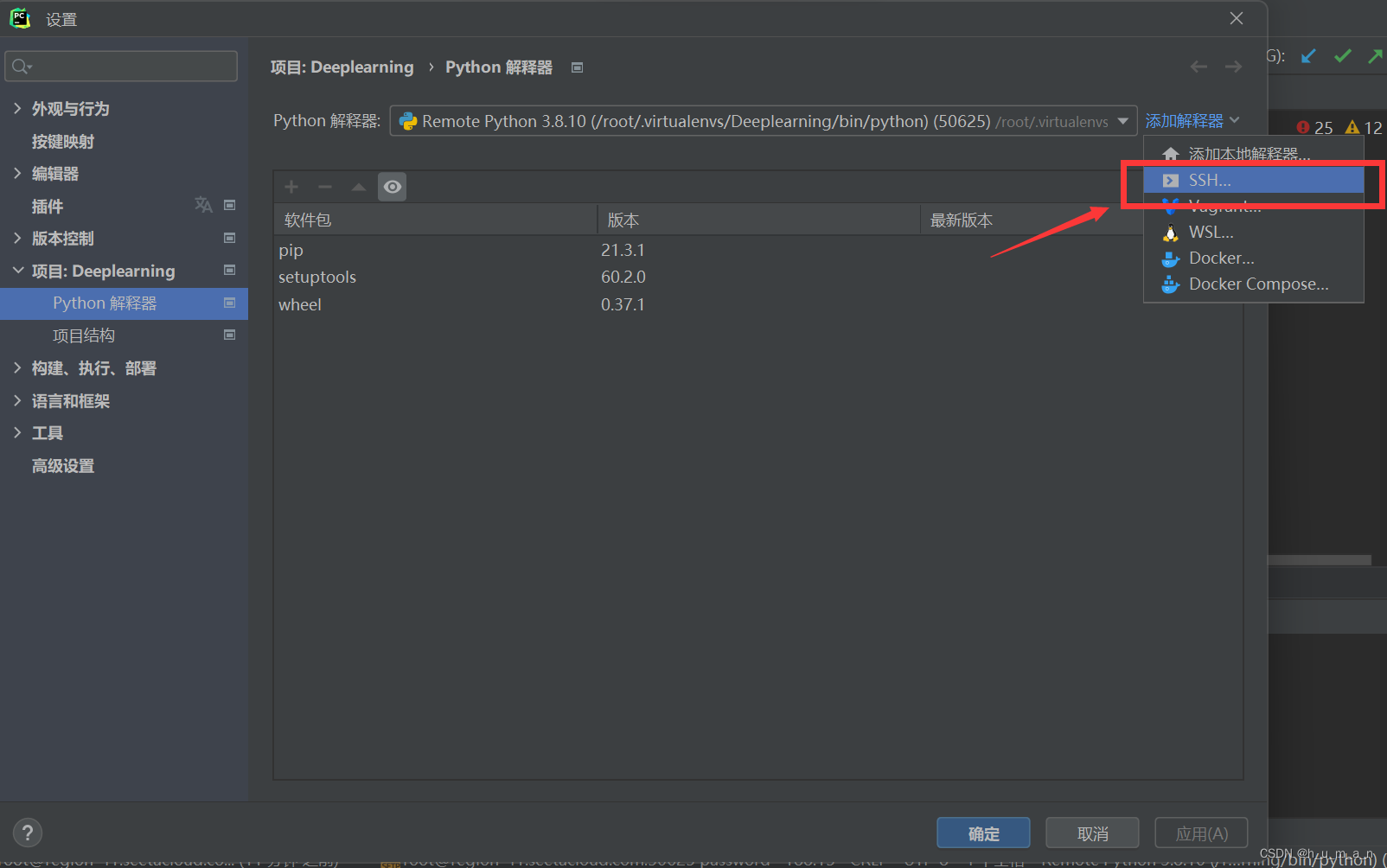Open the 按键映射 settings page

pyautogui.click(x=63, y=141)
